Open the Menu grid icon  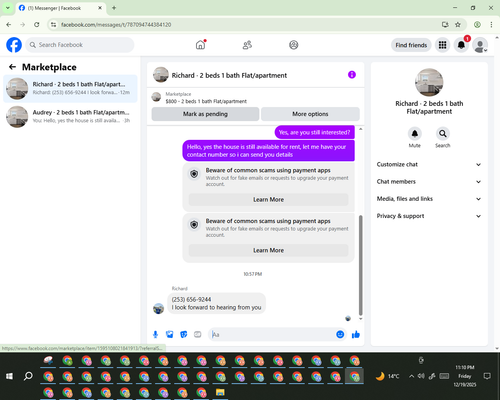(442, 45)
